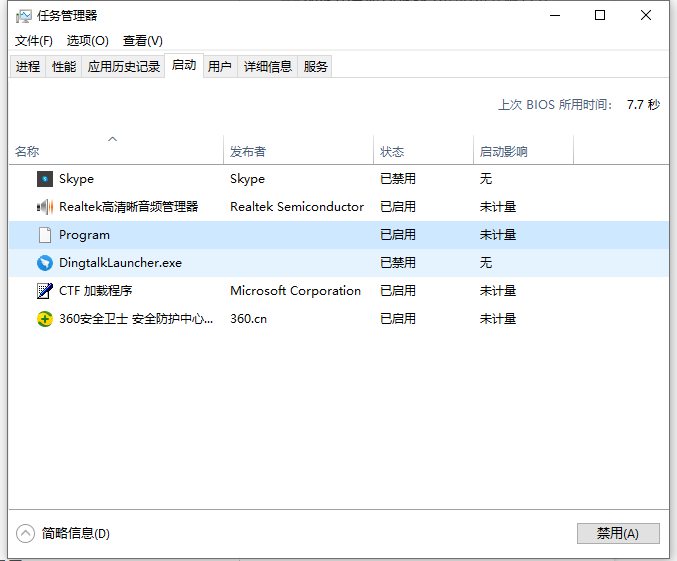Click the CTF 加载程序 pen icon
The height and width of the screenshot is (561, 677).
(44, 291)
